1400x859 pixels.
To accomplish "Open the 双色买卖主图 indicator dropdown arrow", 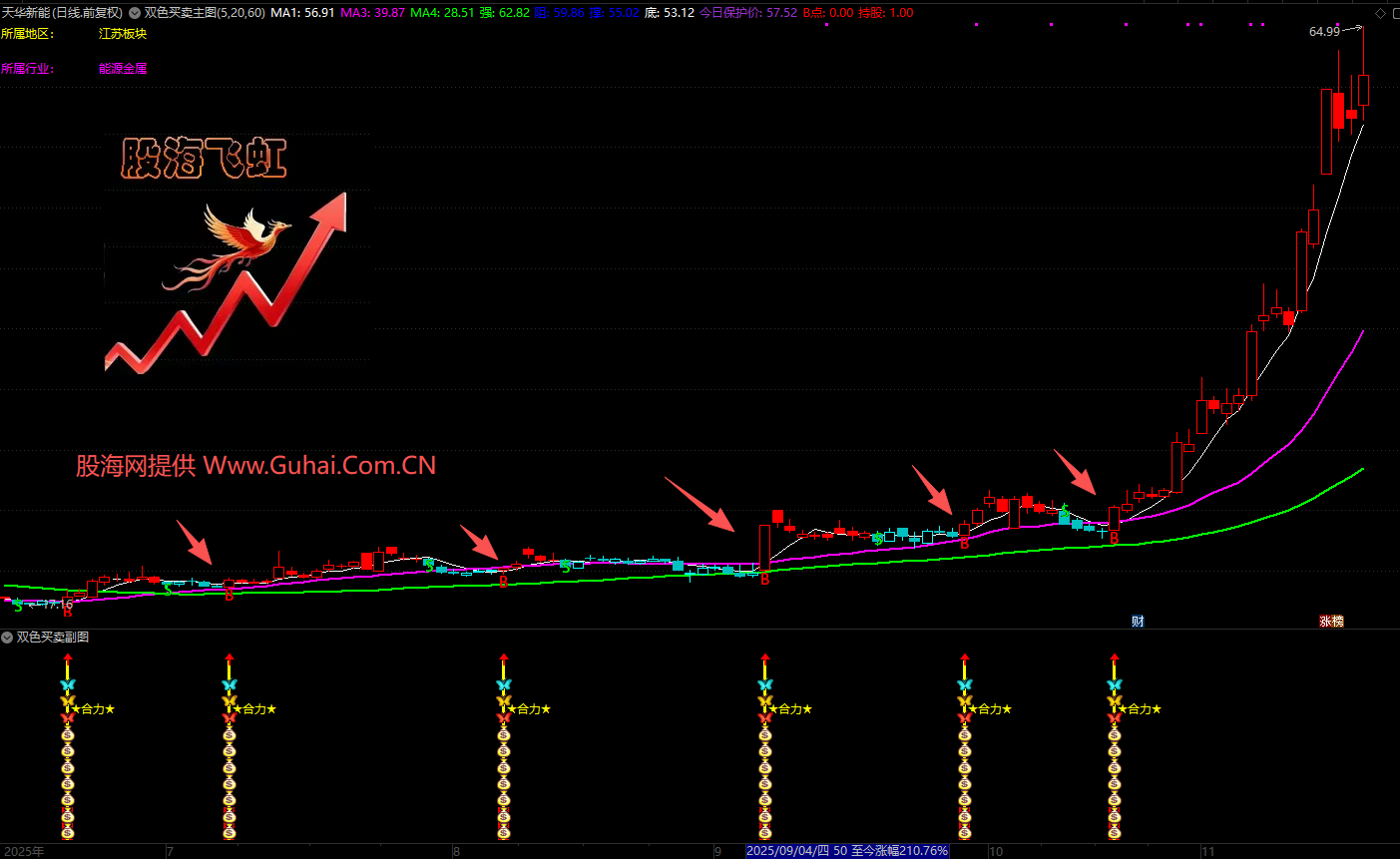I will [135, 13].
